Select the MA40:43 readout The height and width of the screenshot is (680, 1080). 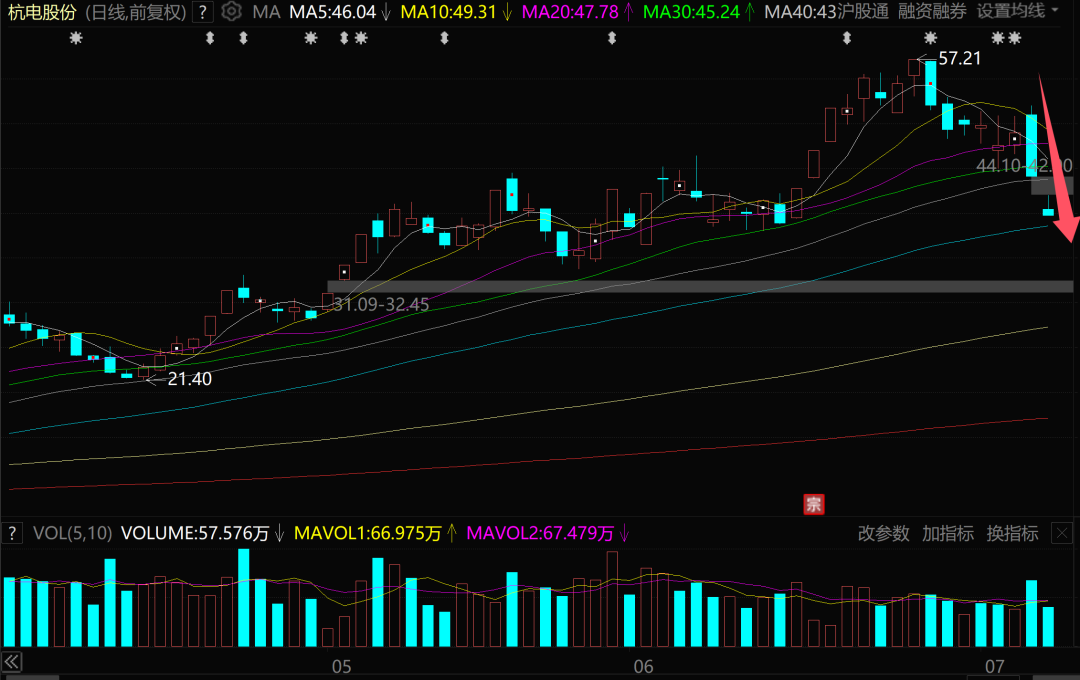tap(800, 12)
